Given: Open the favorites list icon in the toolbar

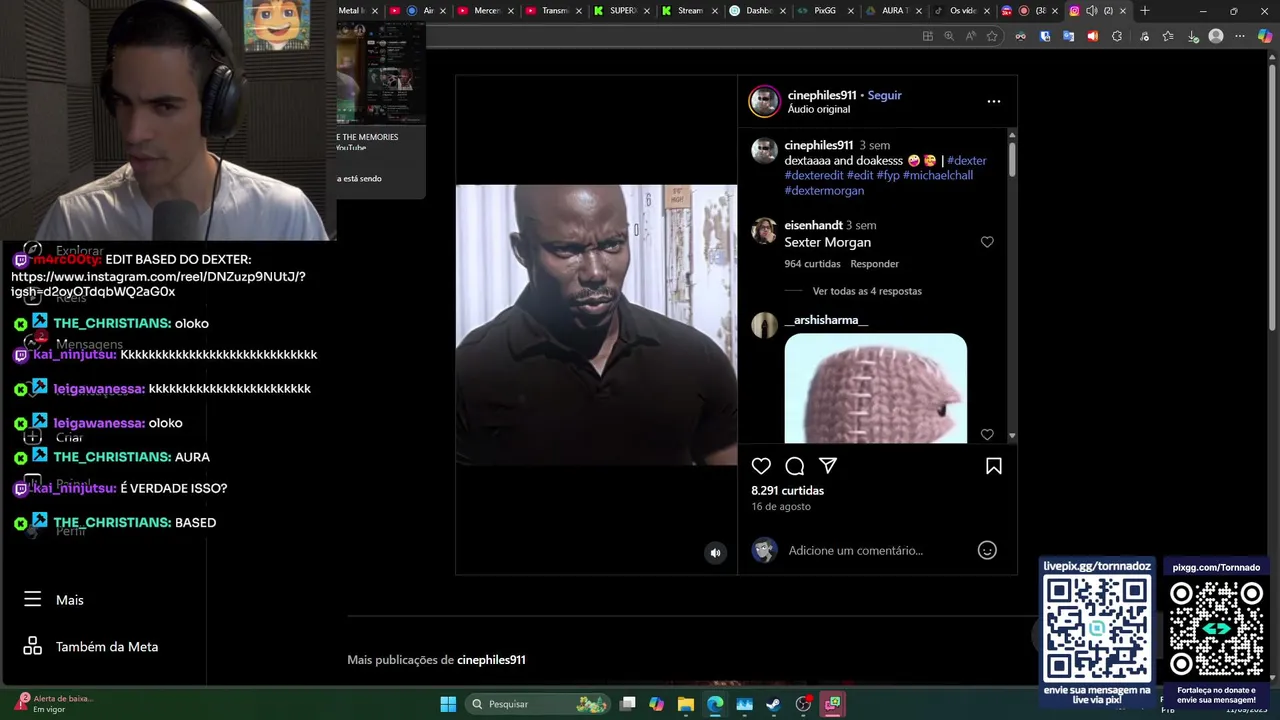Looking at the screenshot, I should tap(1168, 36).
